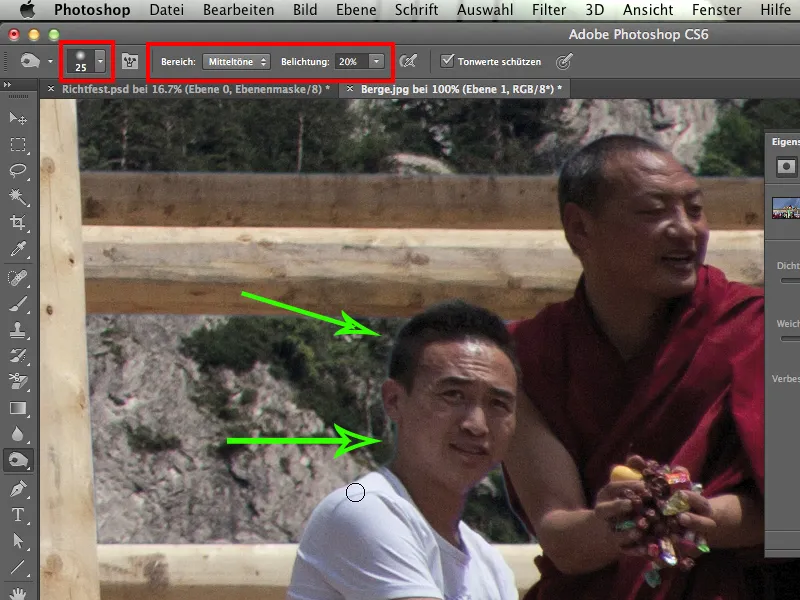Switch to Richtfest.psd tab
This screenshot has height=600, width=800.
[x=196, y=89]
